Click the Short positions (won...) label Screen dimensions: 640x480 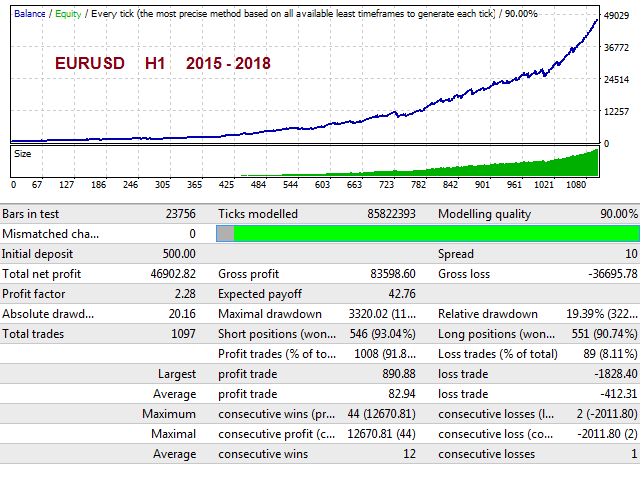277,334
